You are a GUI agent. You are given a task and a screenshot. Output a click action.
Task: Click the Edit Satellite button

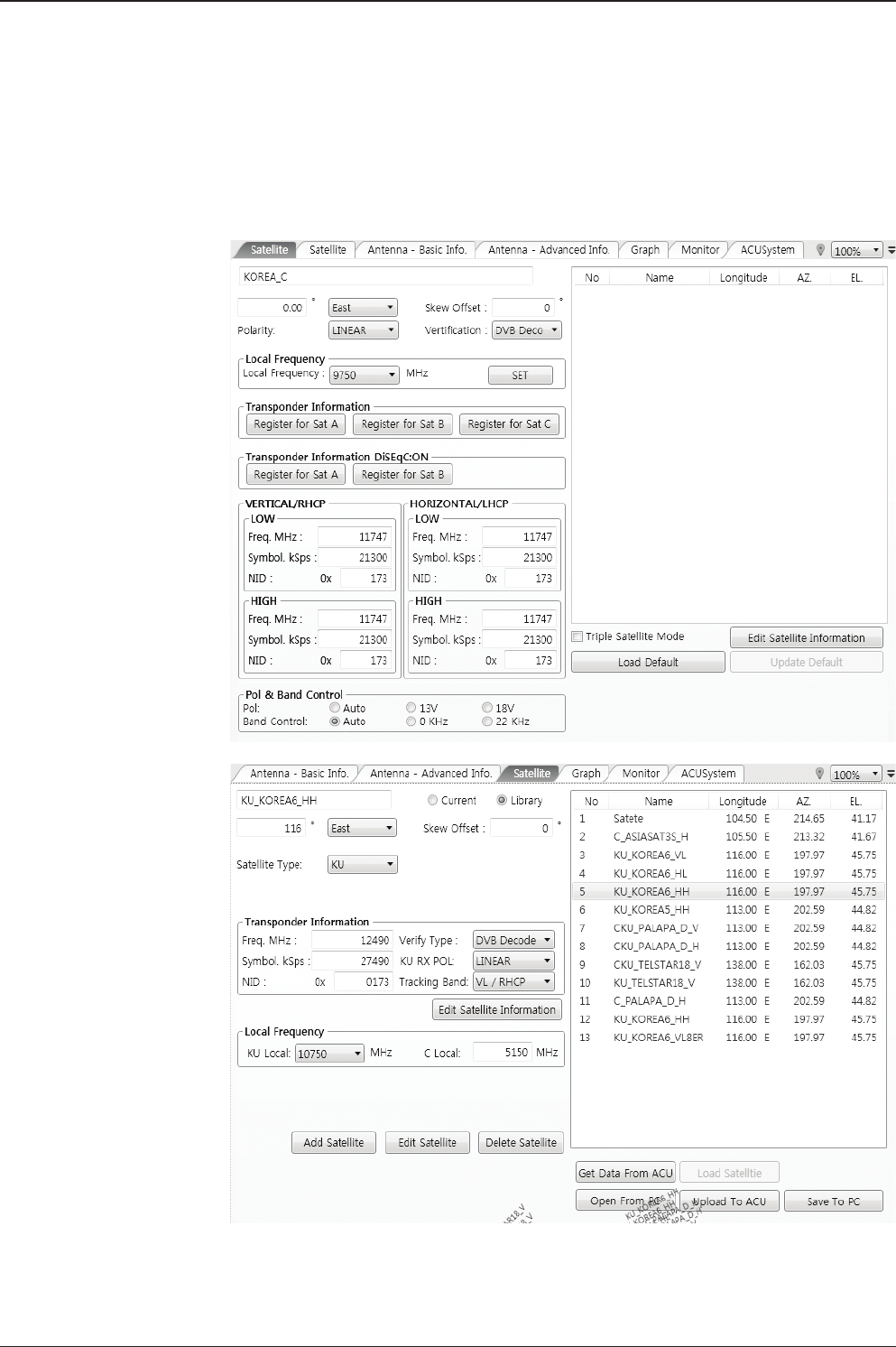[x=428, y=1143]
